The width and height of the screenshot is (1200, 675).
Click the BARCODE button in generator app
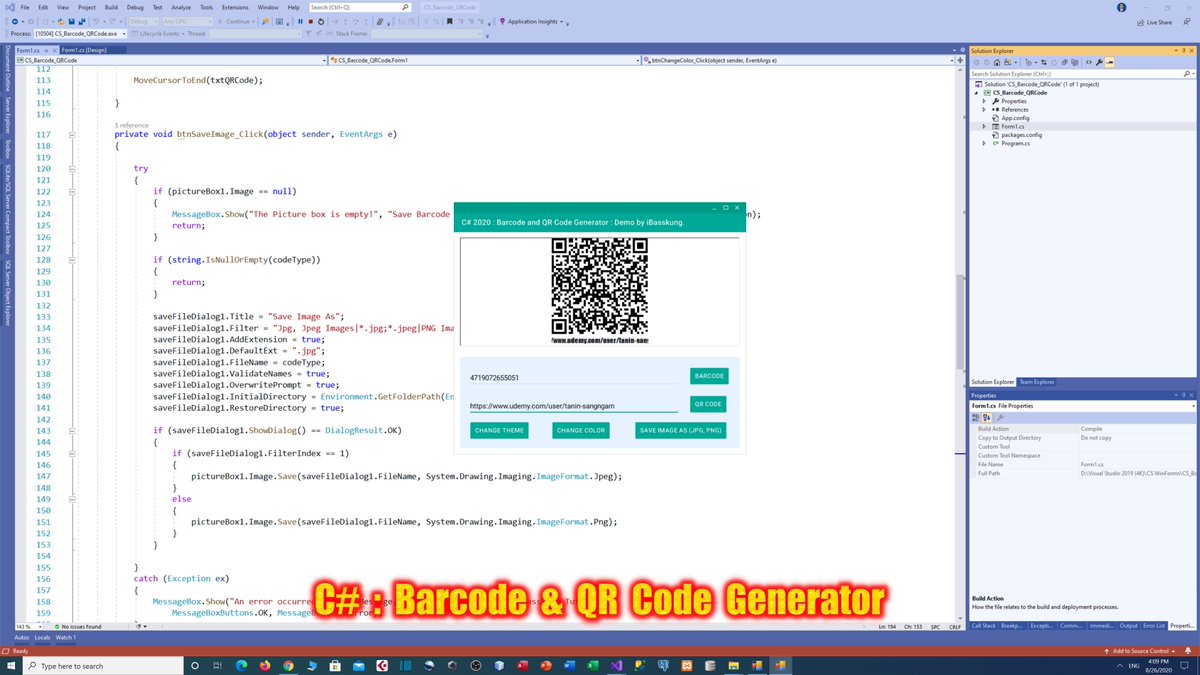(709, 376)
